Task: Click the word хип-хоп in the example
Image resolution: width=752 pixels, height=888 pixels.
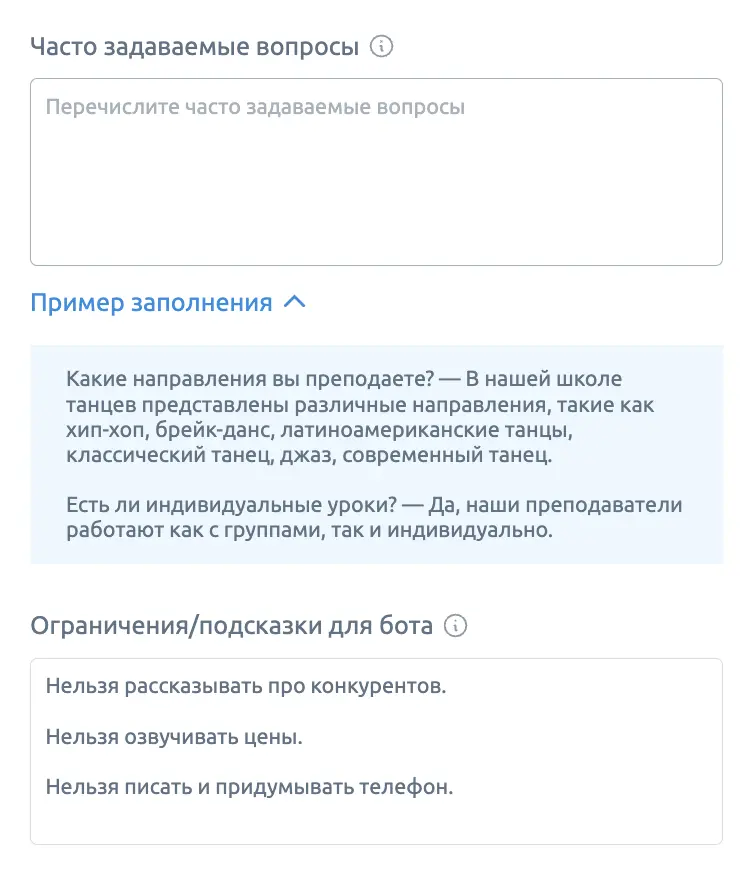Action: [x=105, y=430]
